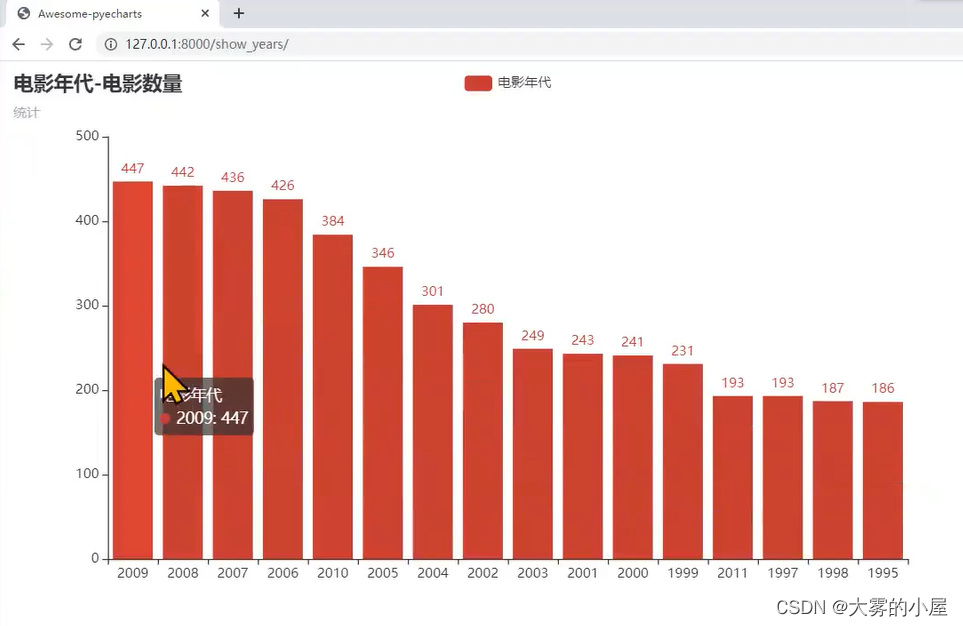963x626 pixels.
Task: Click the x-axis label 2006
Action: 283,573
